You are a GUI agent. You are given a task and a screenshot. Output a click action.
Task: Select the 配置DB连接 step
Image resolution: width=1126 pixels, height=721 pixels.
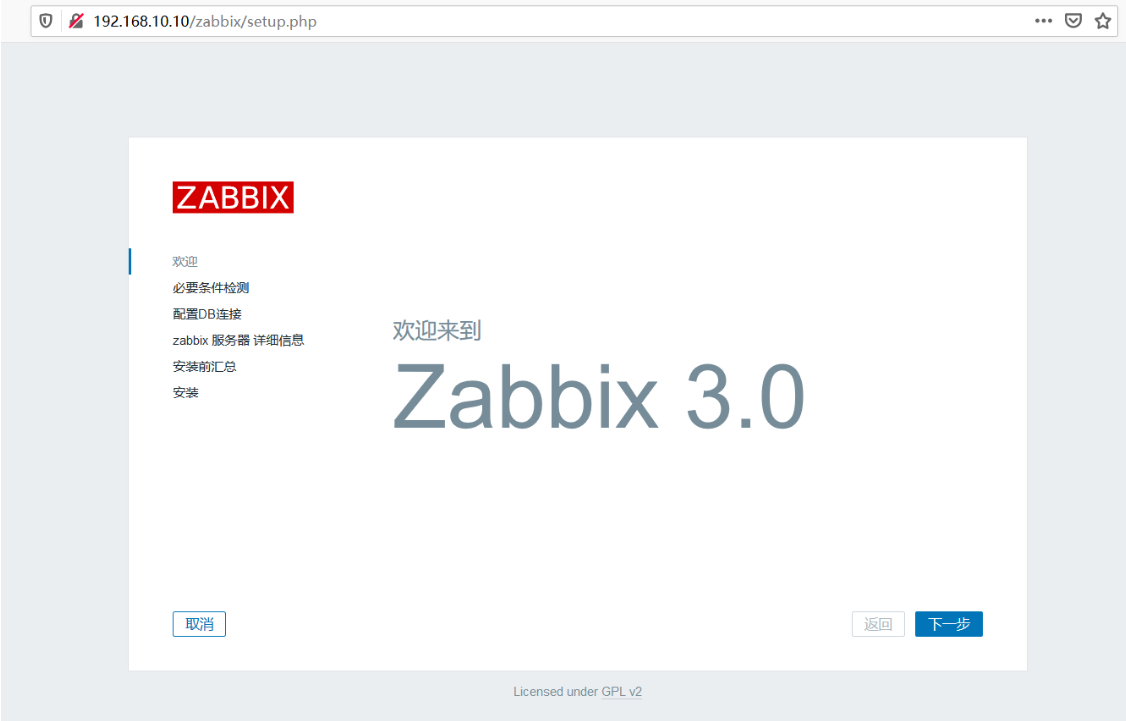tap(207, 314)
